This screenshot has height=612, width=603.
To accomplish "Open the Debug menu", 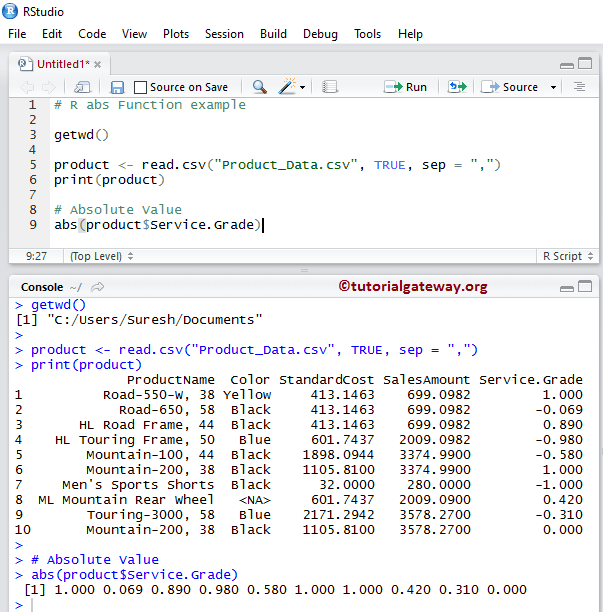I will 320,34.
